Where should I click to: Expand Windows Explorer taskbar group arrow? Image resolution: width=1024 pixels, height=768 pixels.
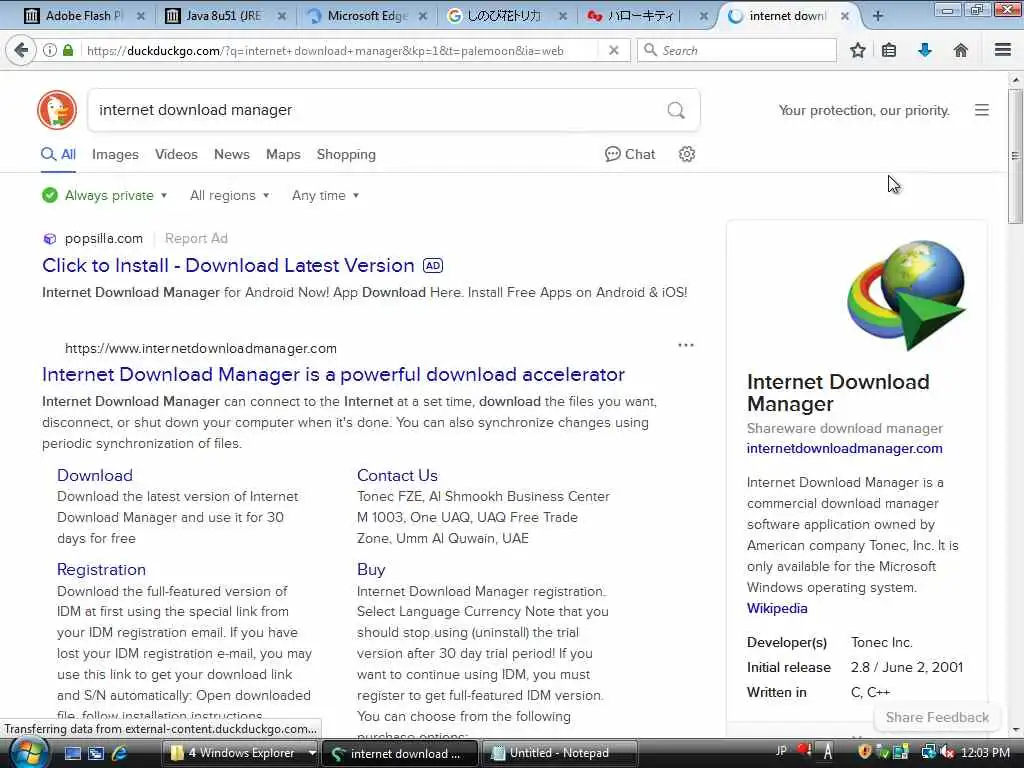click(x=312, y=753)
